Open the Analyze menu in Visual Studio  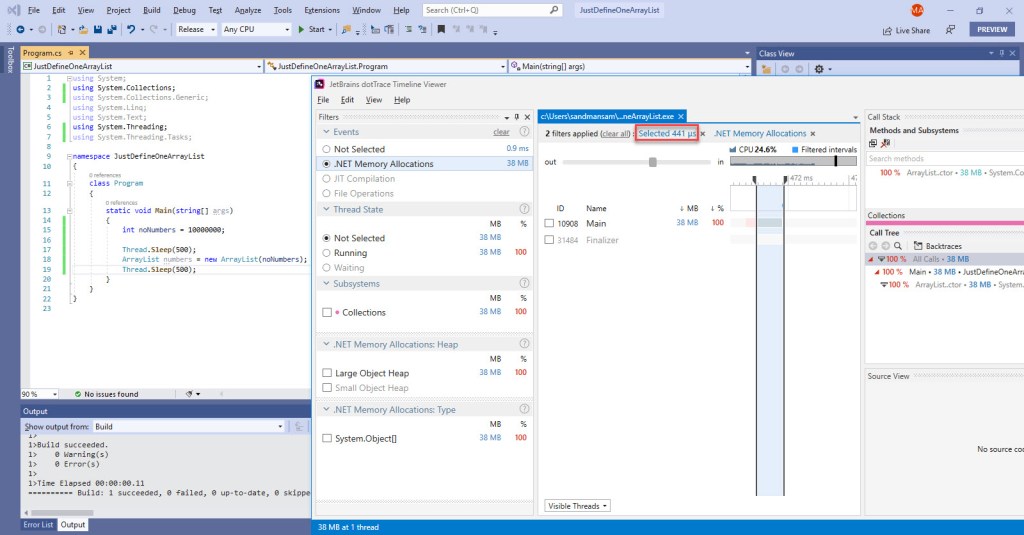tap(247, 10)
